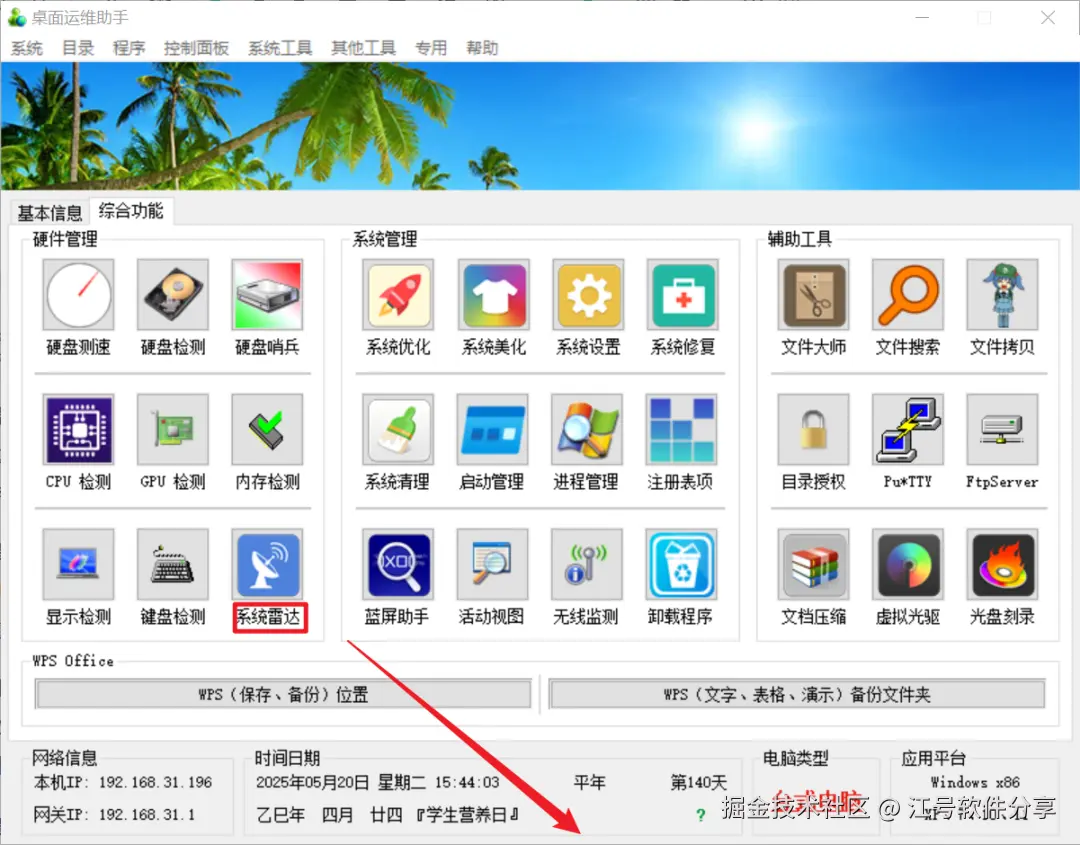This screenshot has height=845, width=1080.
Task: Switch to the 基本信息 tab
Action: pos(49,212)
